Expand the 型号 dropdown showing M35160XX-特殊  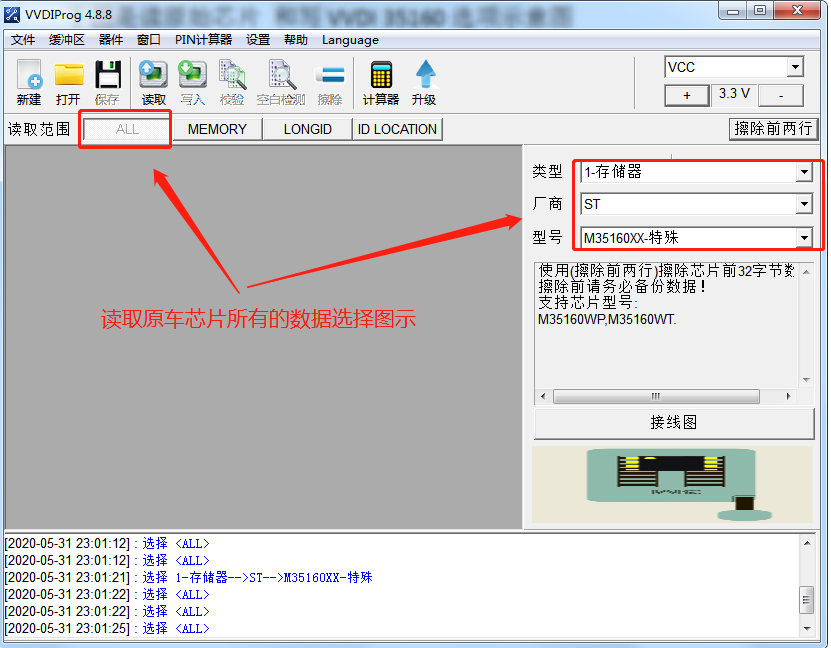coord(804,237)
